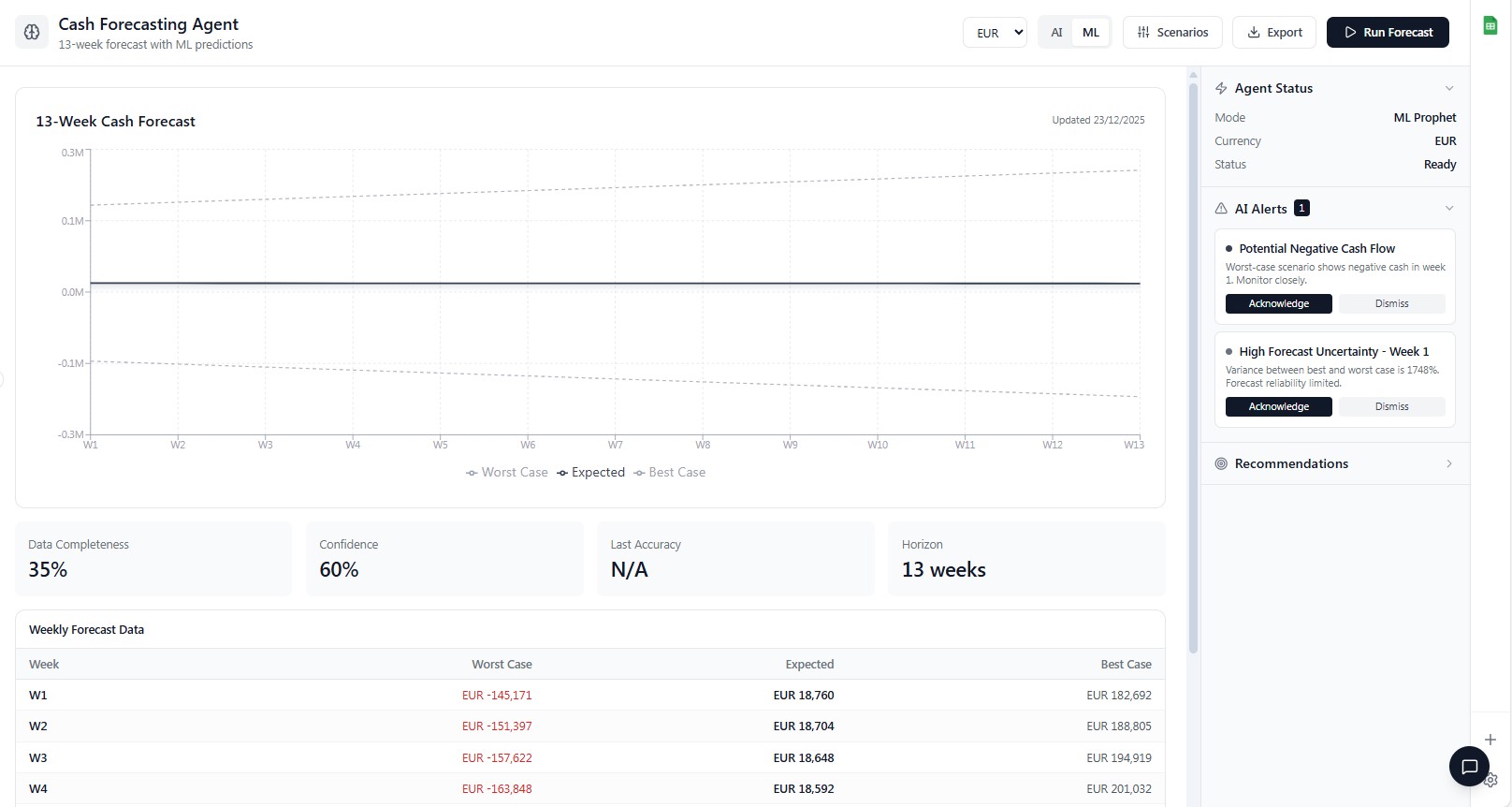Click the Cash Forecasting Agent logo icon
The image size is (1512, 807).
32,32
